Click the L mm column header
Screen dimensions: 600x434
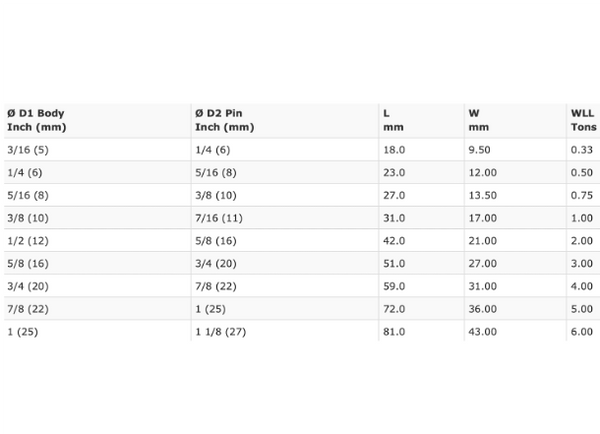pyautogui.click(x=393, y=120)
